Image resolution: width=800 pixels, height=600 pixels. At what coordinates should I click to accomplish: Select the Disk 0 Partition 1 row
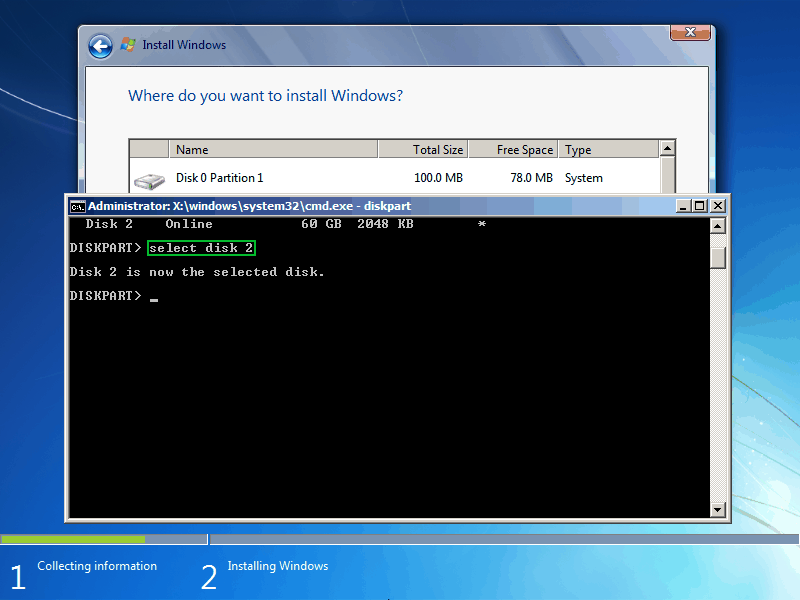[395, 178]
